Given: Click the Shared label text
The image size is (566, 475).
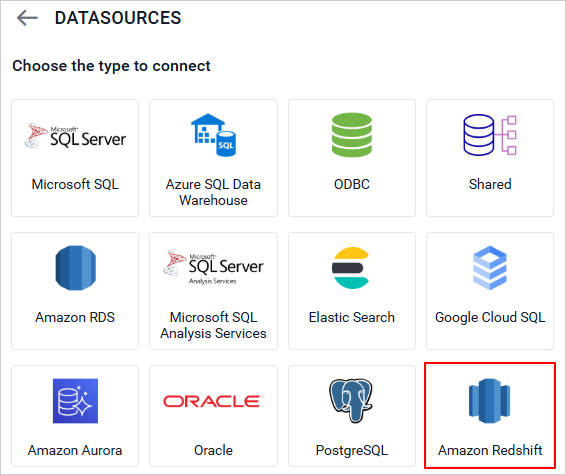Looking at the screenshot, I should 490,184.
